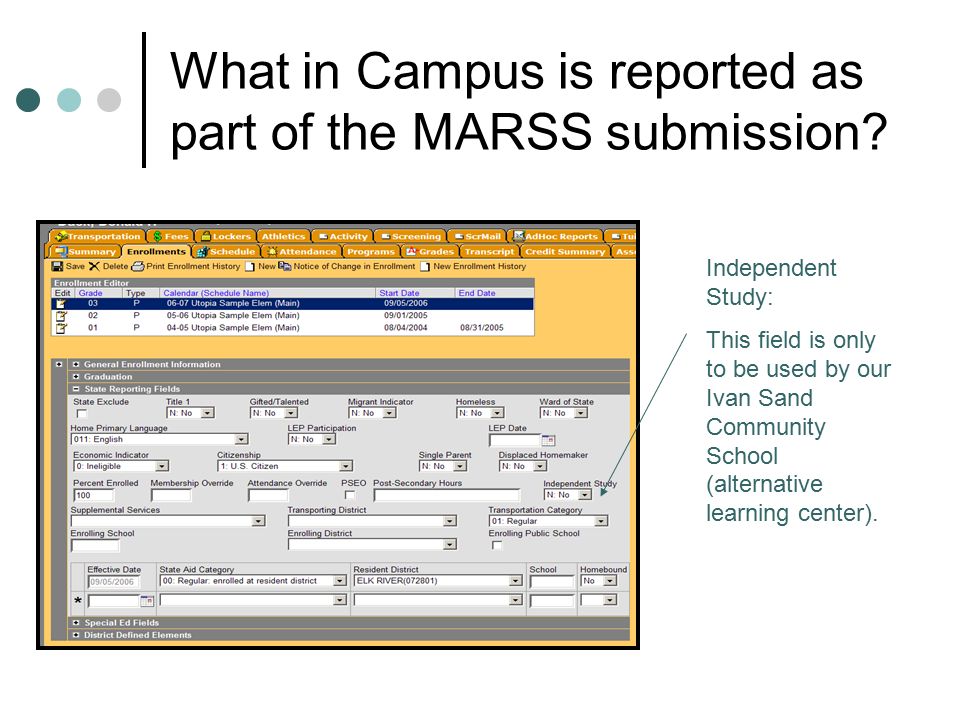The height and width of the screenshot is (720, 960).
Task: Open the Displaced Homemaker dropdown
Action: pyautogui.click(x=540, y=467)
